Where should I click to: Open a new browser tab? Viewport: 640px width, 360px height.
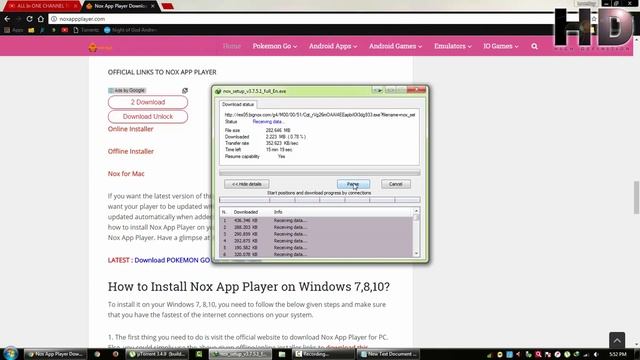(167, 6)
